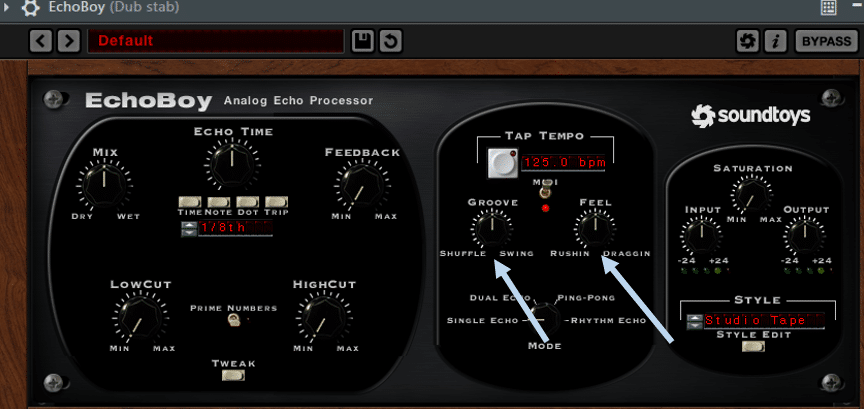Click the Saturation knob

point(751,193)
